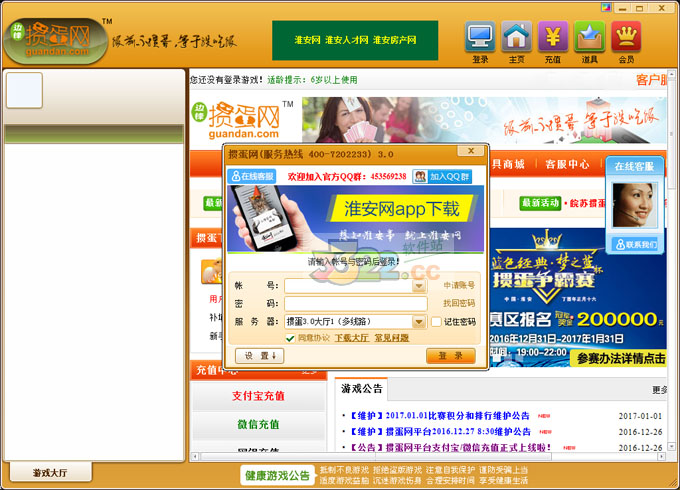Screen dimensions: 680x490
Task: Switch to the 游戏大厅 bottom tab
Action: [50, 472]
